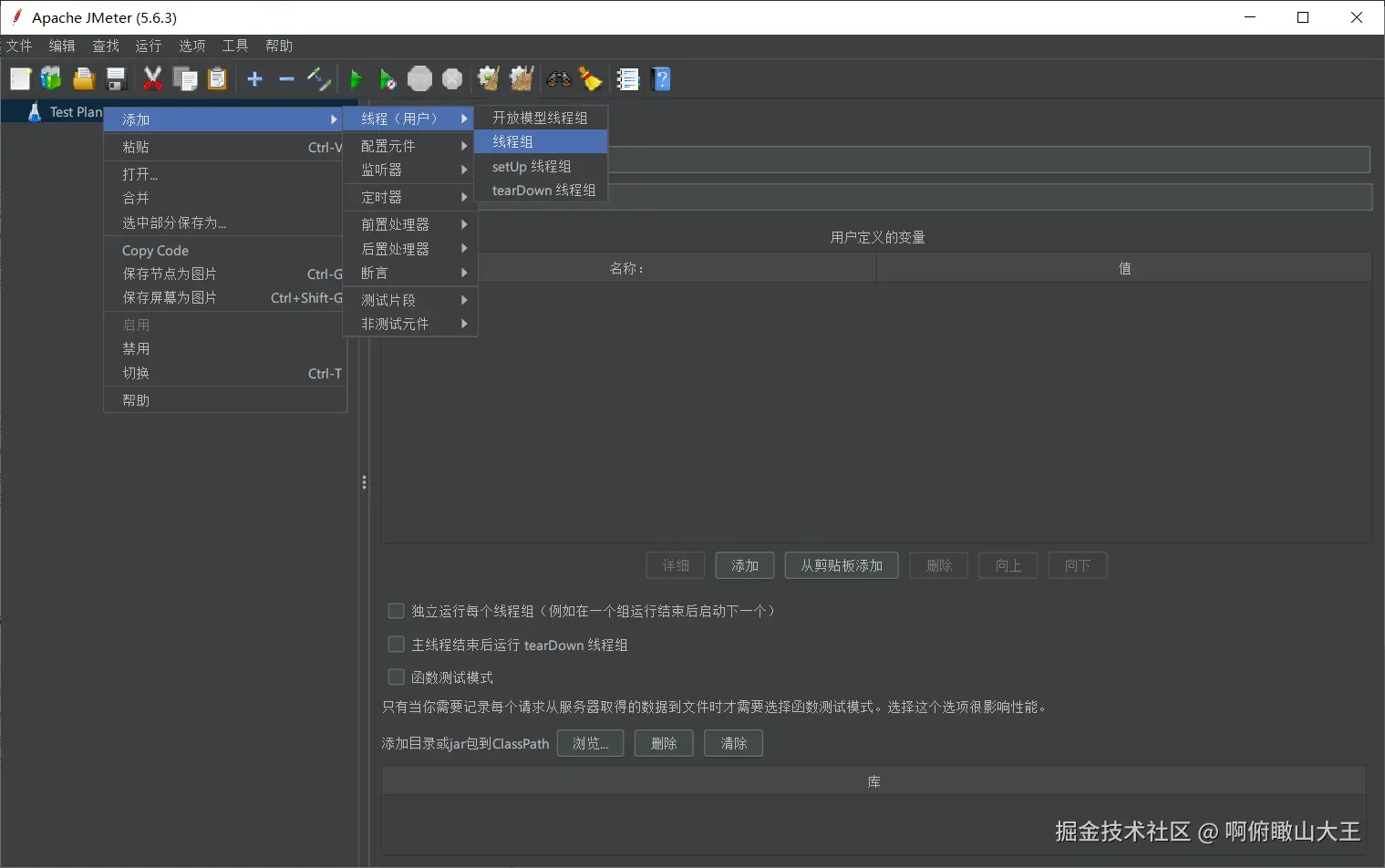The image size is (1385, 868).
Task: Toggle run thread groups consecutively checkbox
Action: point(396,611)
